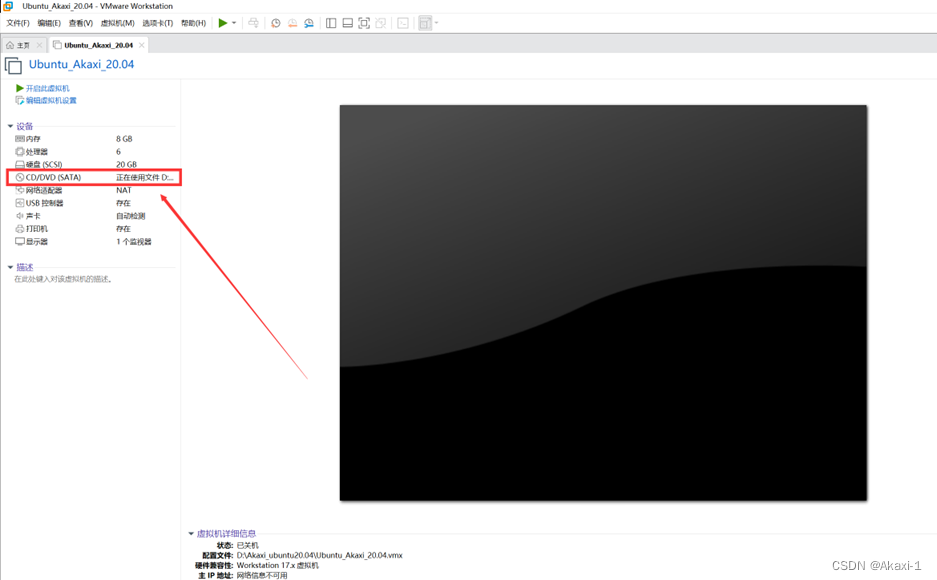Collapse the 虚拟机详细信息 section
The height and width of the screenshot is (580, 937).
[x=191, y=533]
